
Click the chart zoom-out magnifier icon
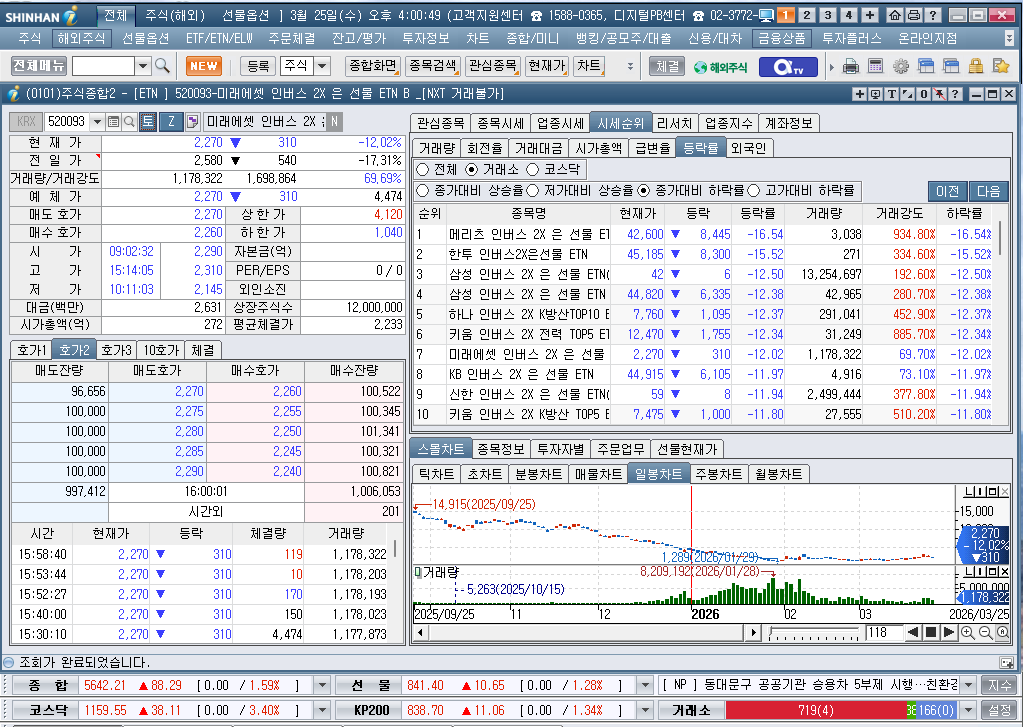[985, 632]
